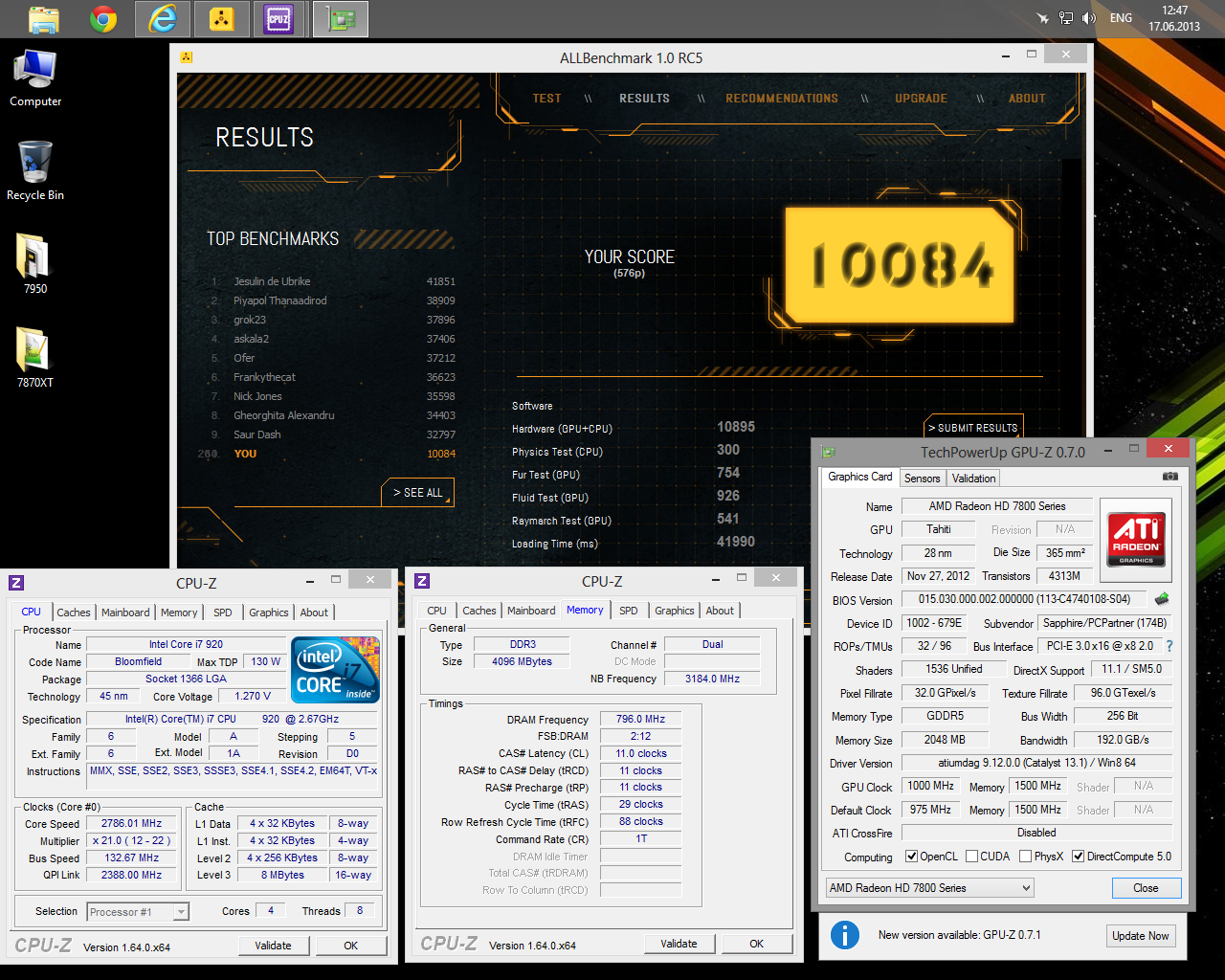1225x980 pixels.
Task: Save BIOS using GPU-Z chip icon
Action: pos(1162,599)
